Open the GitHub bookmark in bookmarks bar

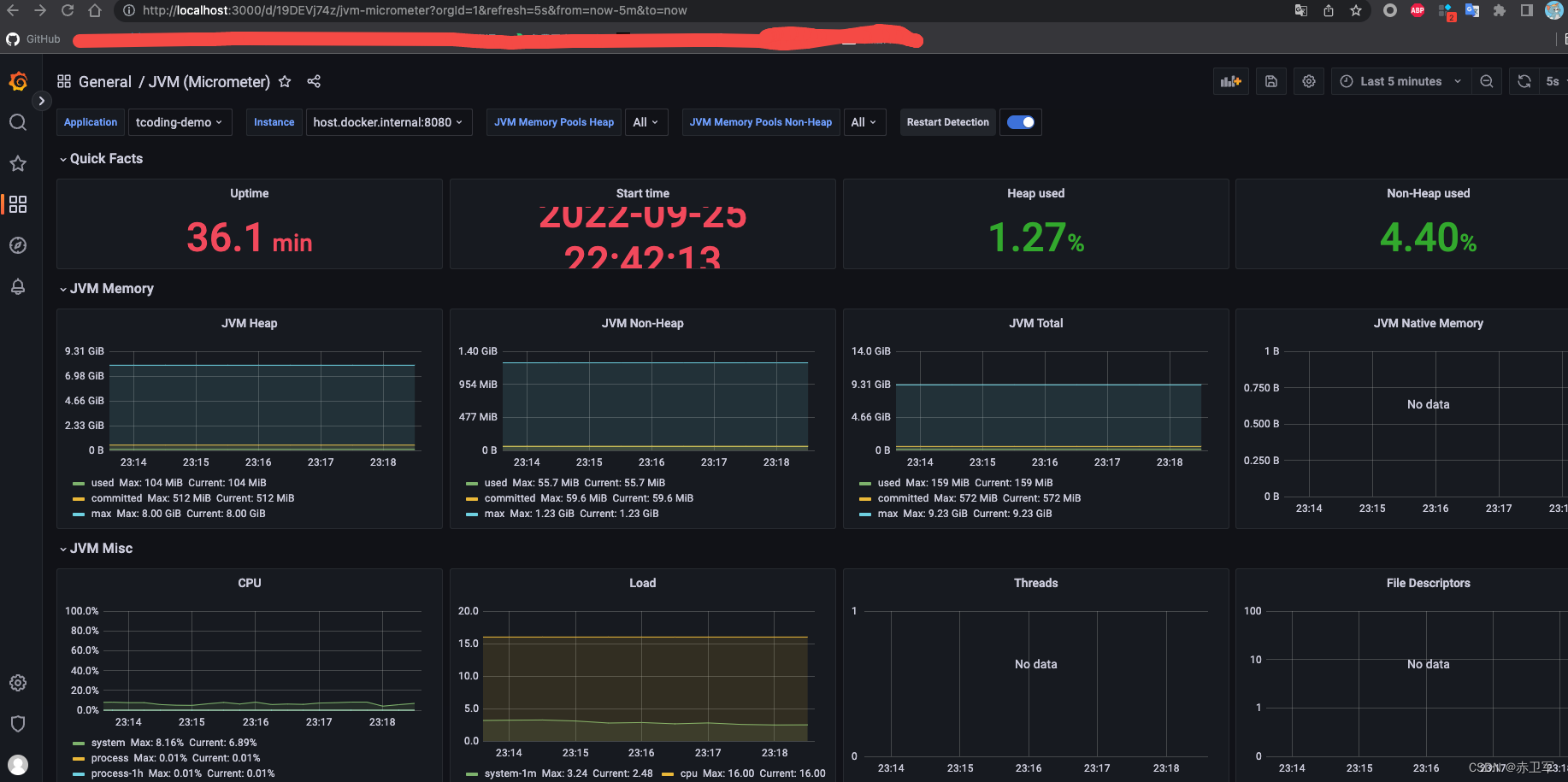pos(33,39)
